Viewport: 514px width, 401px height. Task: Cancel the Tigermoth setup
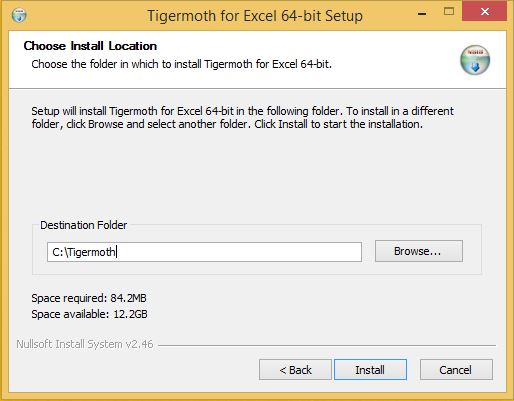(456, 370)
